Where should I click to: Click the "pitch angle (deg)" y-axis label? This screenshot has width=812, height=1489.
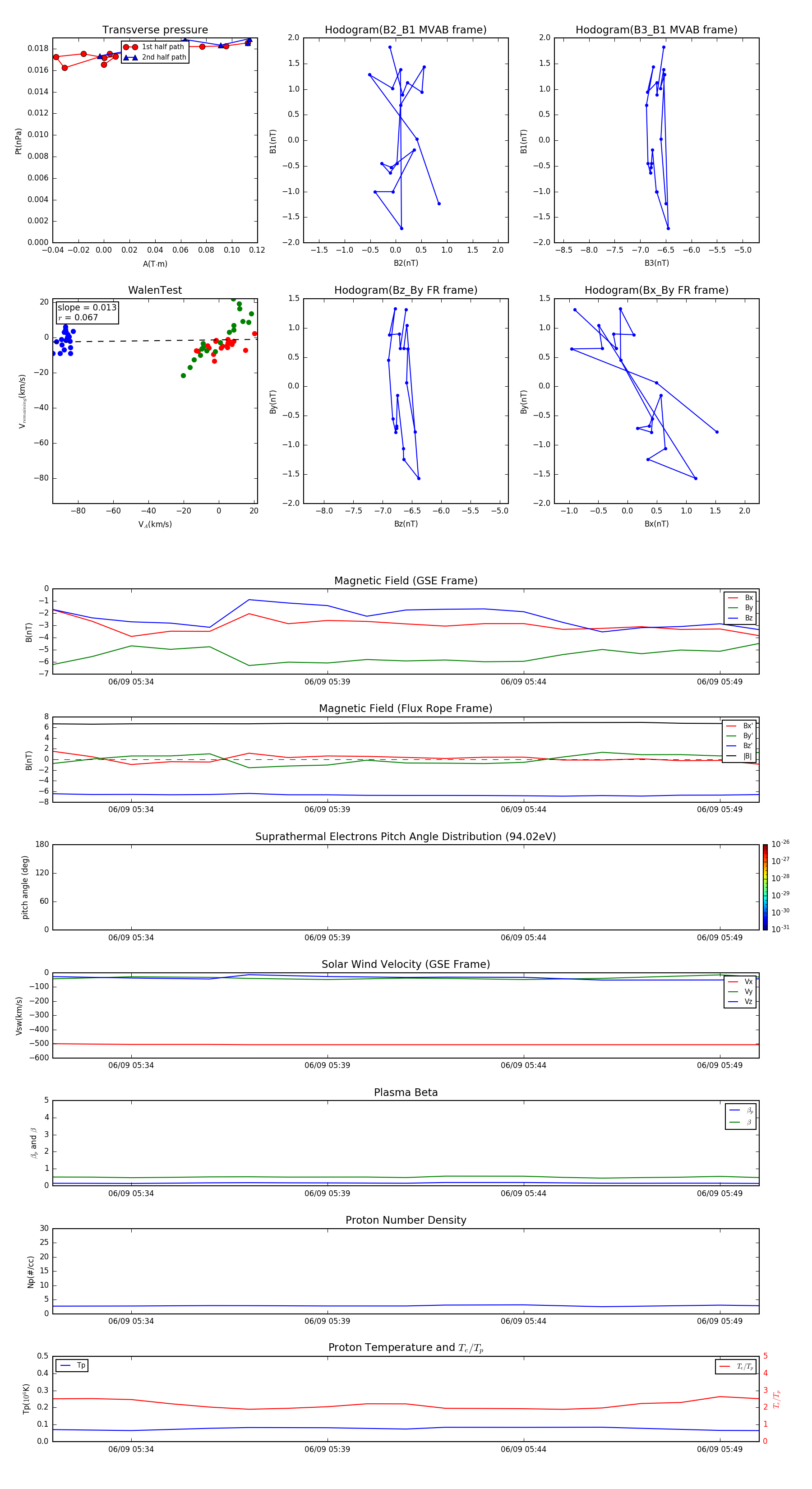[25, 887]
